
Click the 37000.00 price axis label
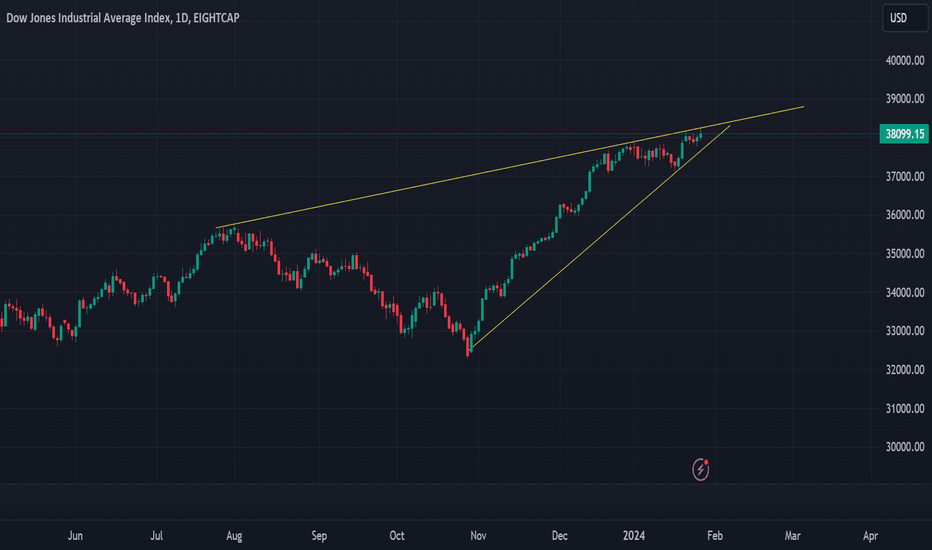coord(905,176)
